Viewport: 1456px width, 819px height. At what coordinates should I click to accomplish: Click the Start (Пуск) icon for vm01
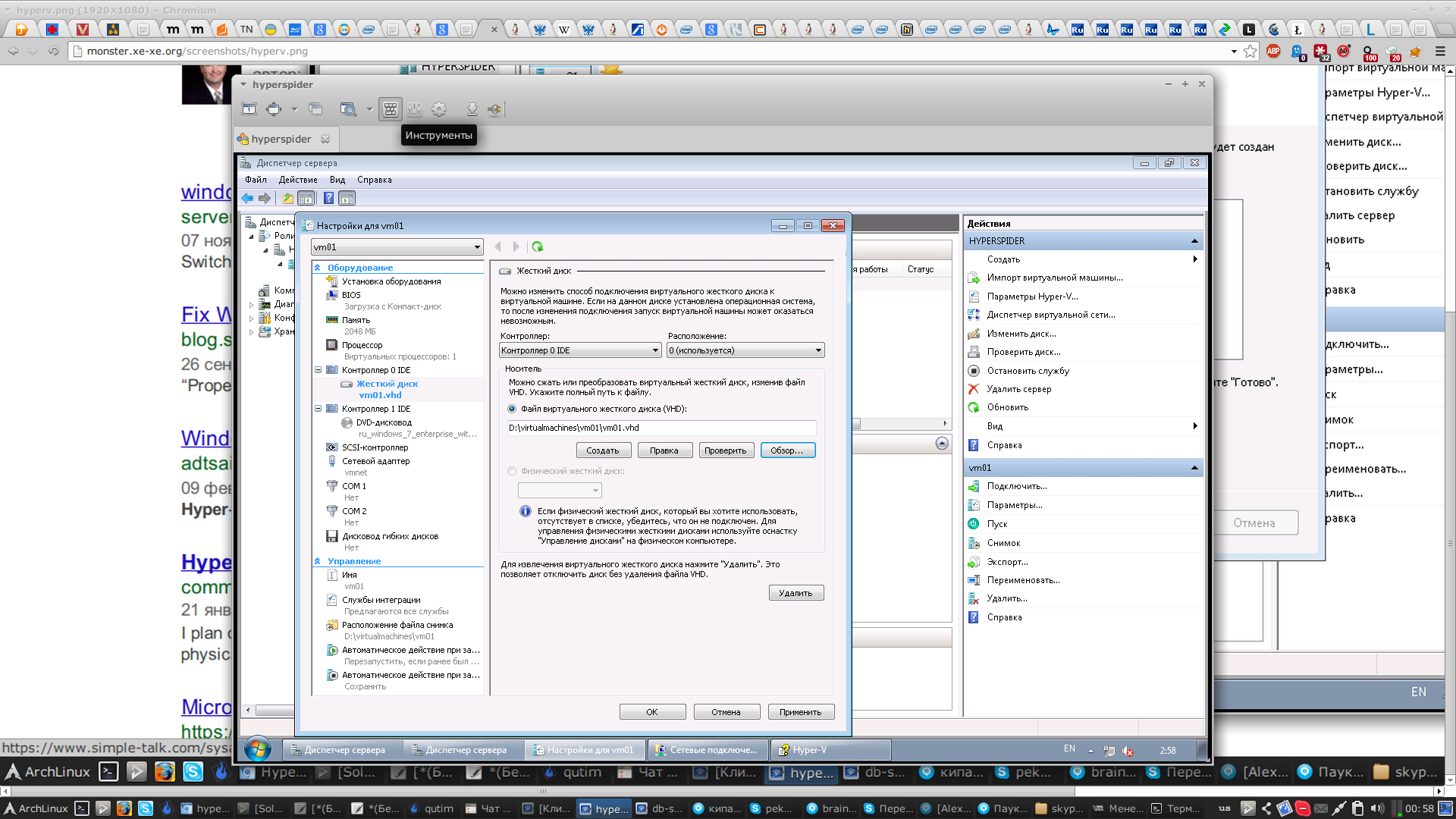974,524
